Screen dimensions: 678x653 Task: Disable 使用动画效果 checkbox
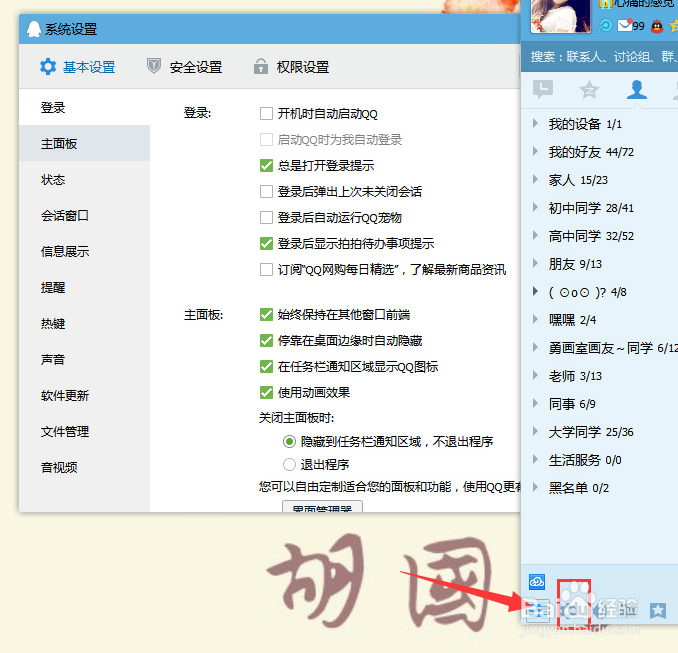click(x=266, y=393)
